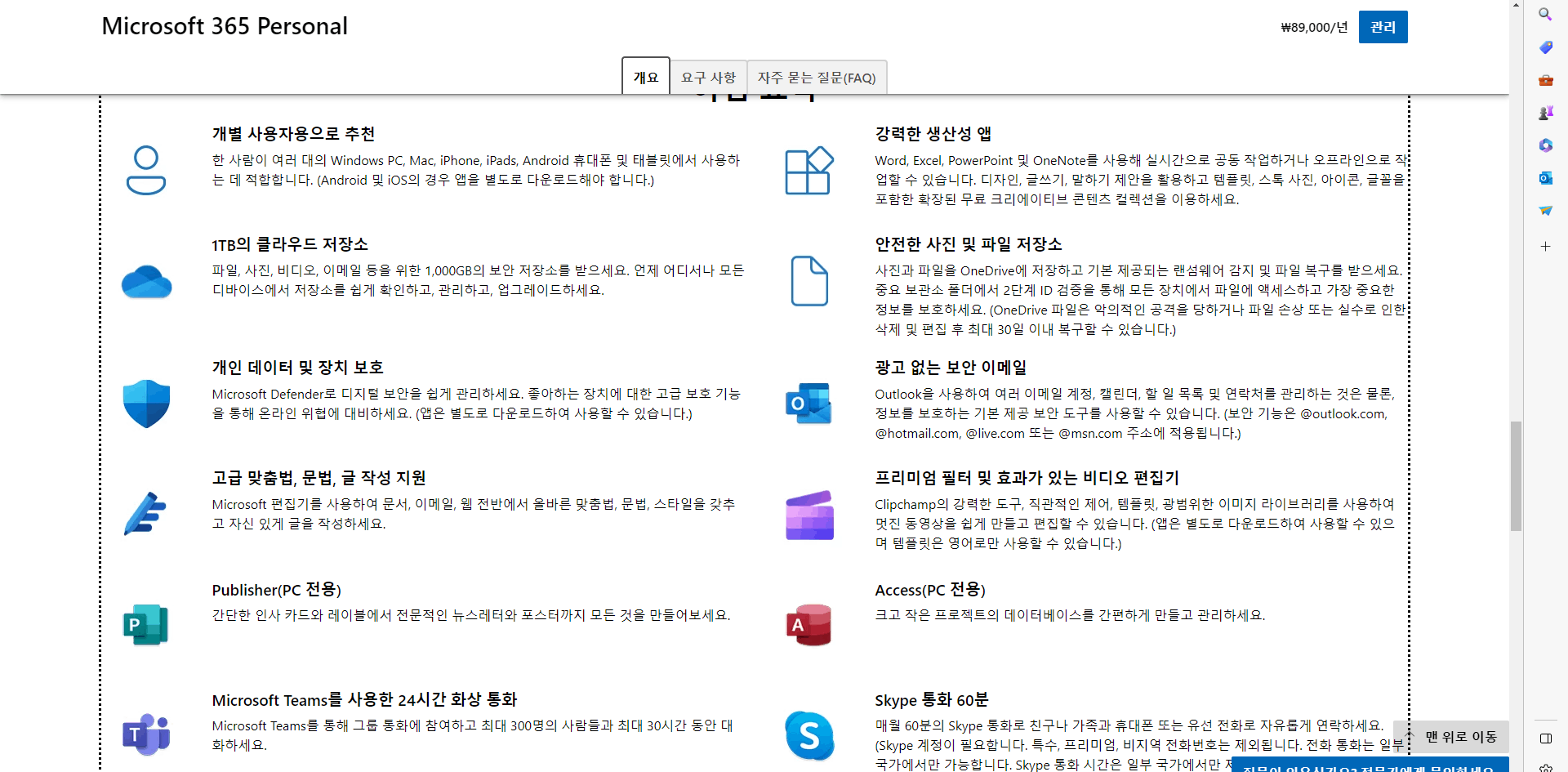Click the Outlook icon beside 광고 없는 보안 이메일
The width and height of the screenshot is (1568, 772).
[x=808, y=404]
